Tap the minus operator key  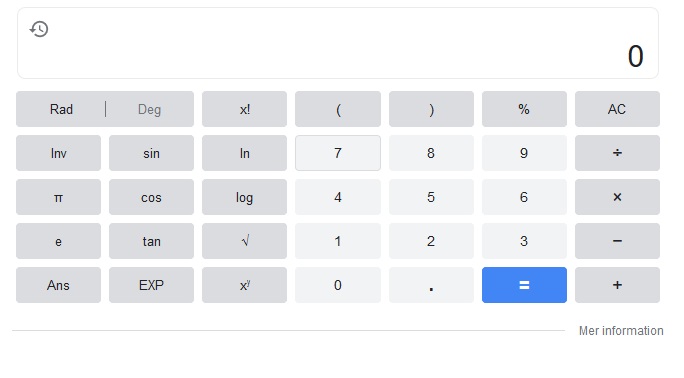pos(617,241)
